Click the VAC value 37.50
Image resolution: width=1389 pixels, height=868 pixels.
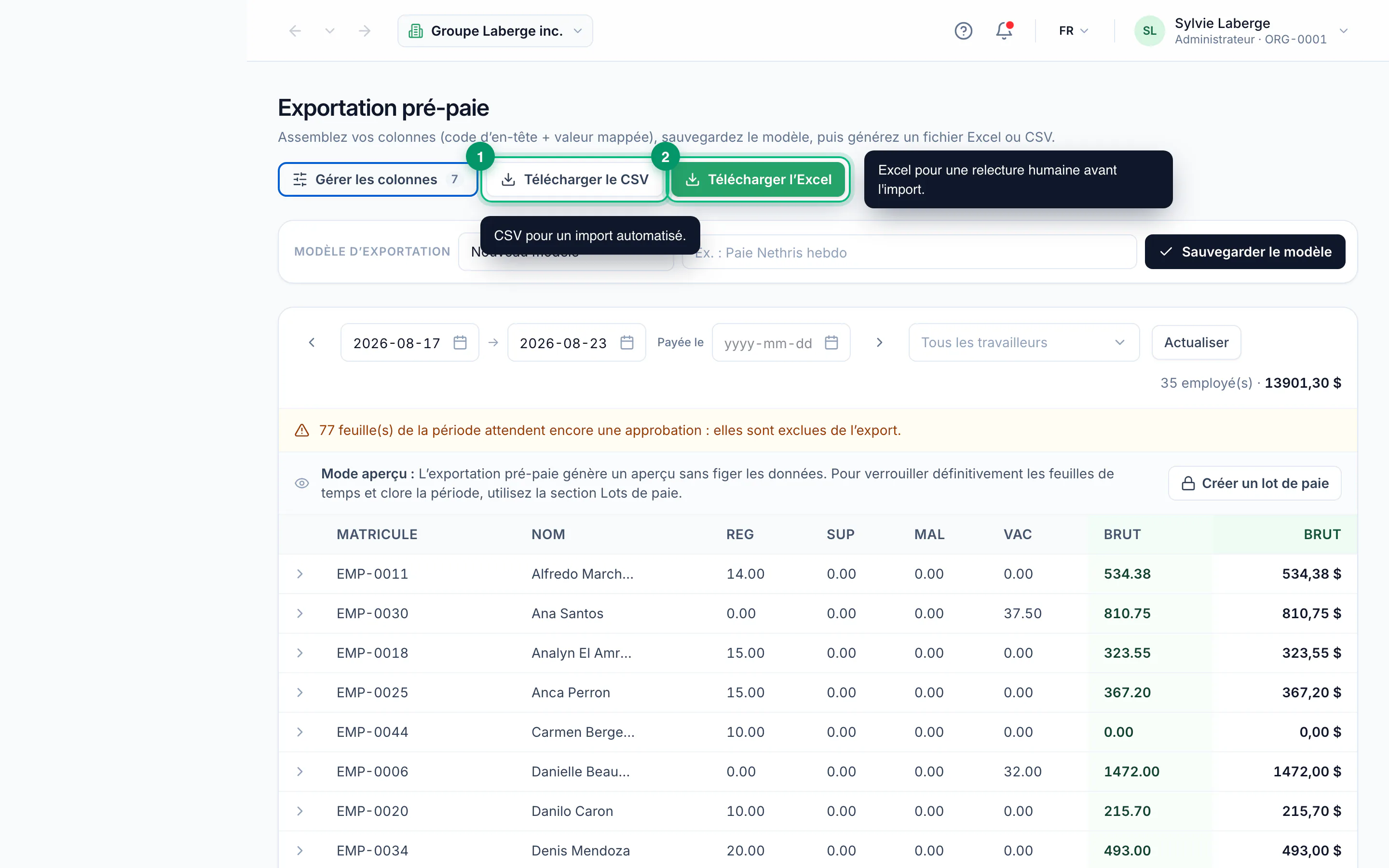[x=1022, y=614]
